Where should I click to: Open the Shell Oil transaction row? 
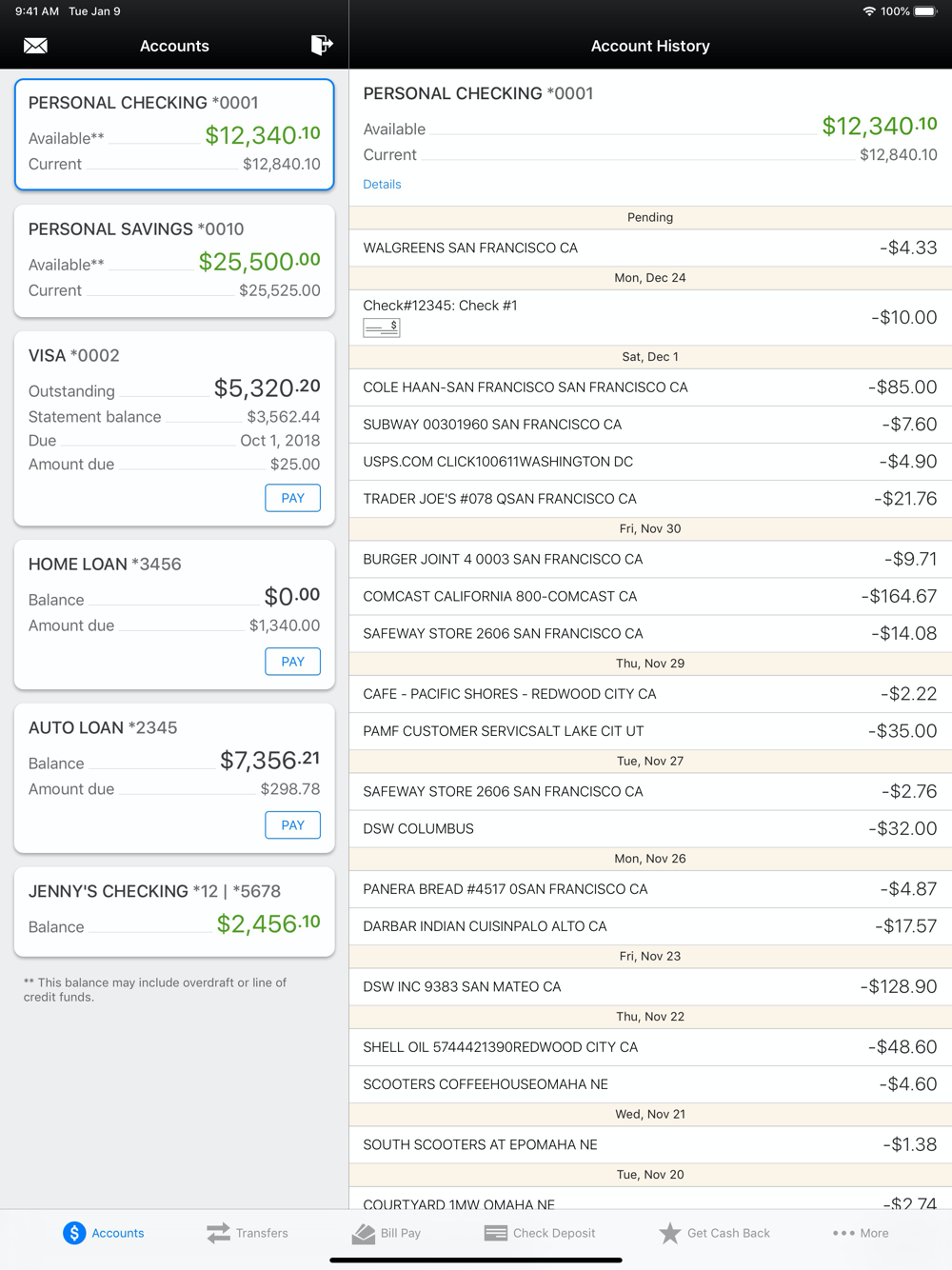pyautogui.click(x=650, y=1047)
